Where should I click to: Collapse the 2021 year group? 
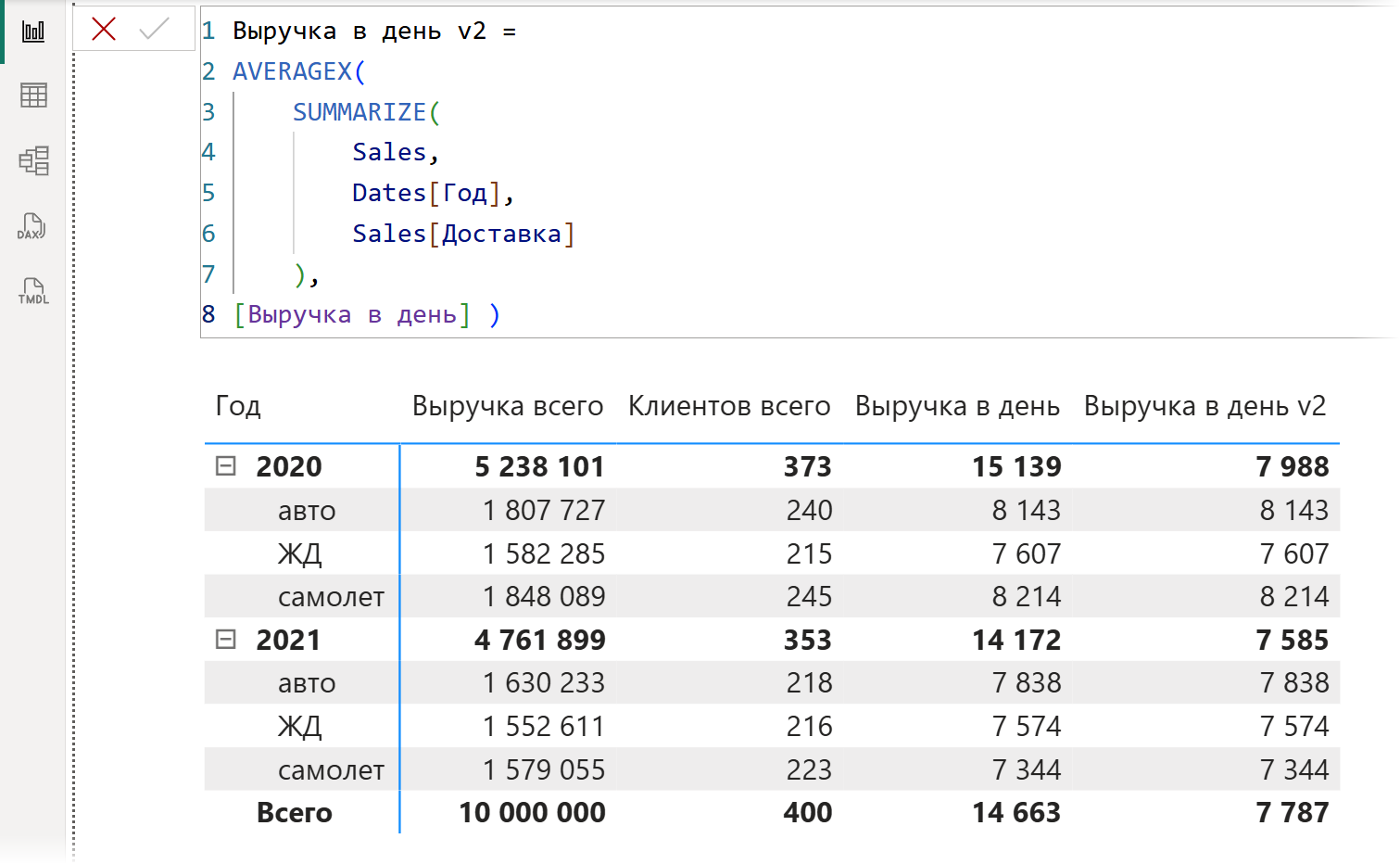pos(225,640)
